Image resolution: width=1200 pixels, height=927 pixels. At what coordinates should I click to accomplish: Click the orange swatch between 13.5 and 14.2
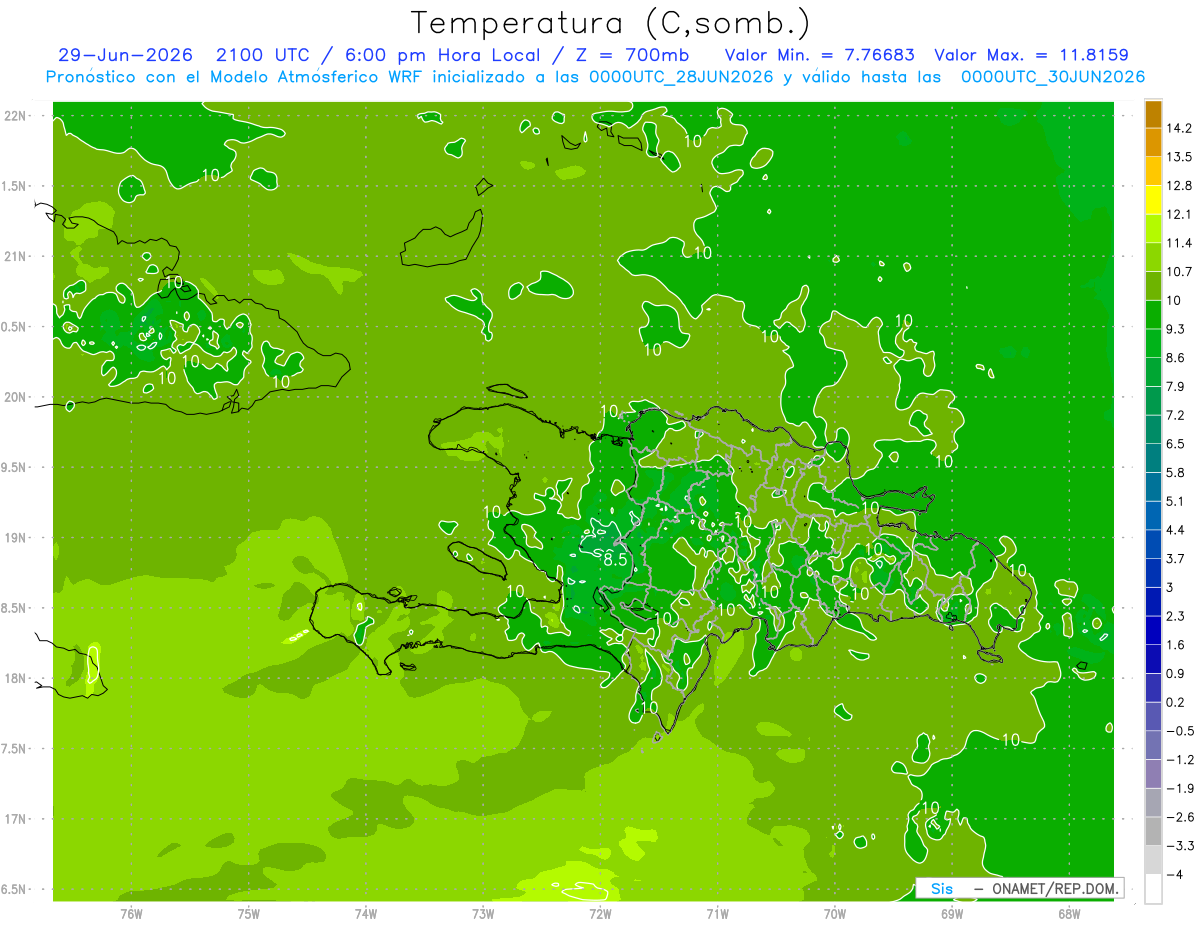1153,142
